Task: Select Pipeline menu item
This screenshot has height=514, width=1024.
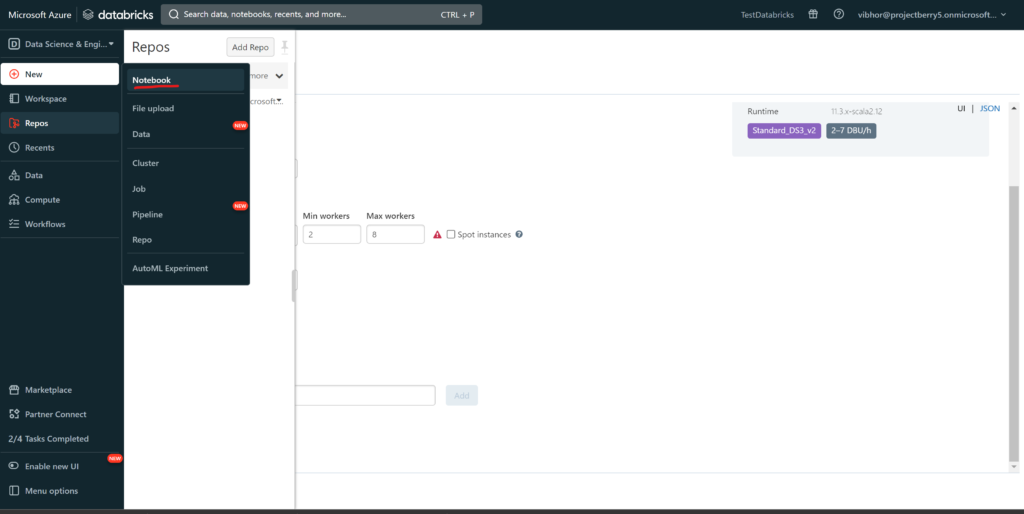Action: tap(185, 214)
